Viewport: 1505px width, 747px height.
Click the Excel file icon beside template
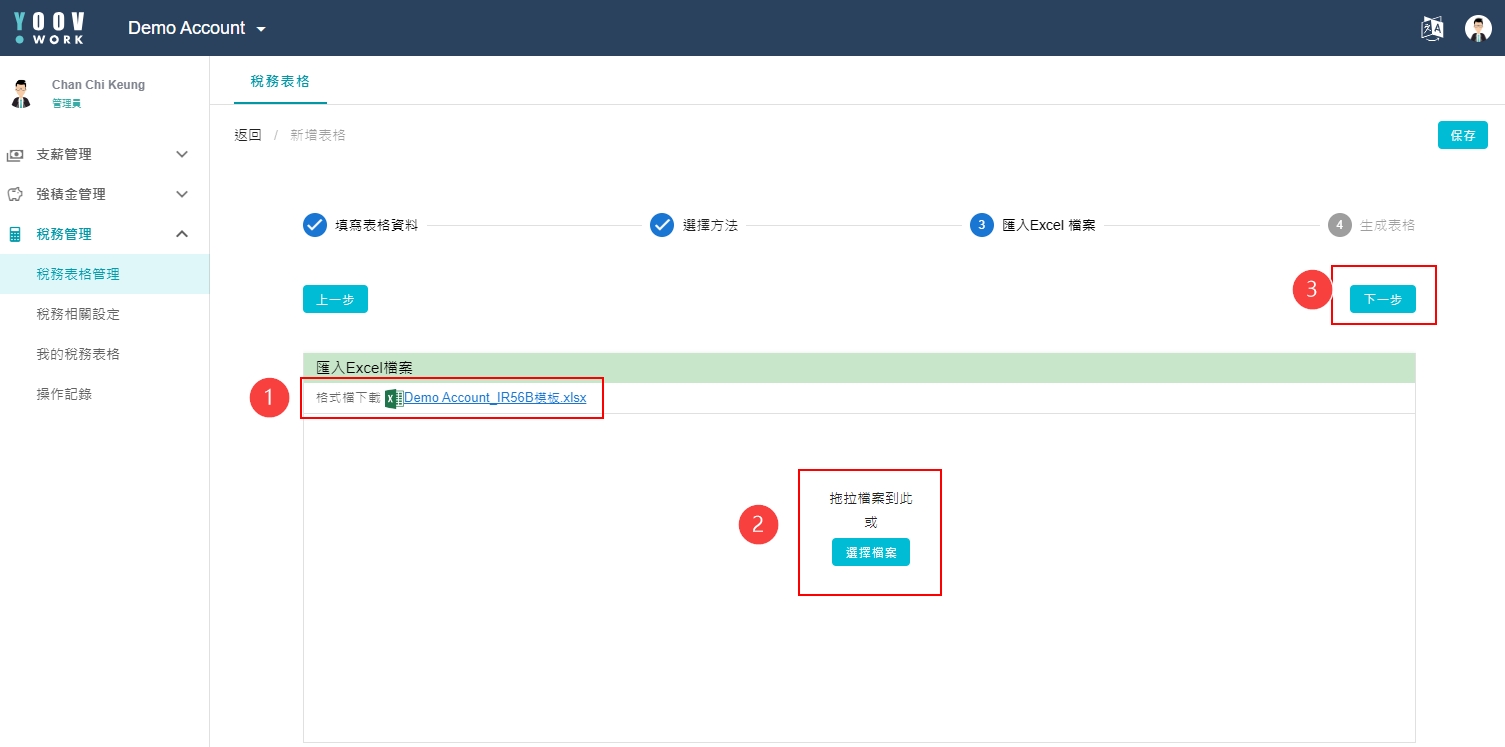pyautogui.click(x=394, y=398)
